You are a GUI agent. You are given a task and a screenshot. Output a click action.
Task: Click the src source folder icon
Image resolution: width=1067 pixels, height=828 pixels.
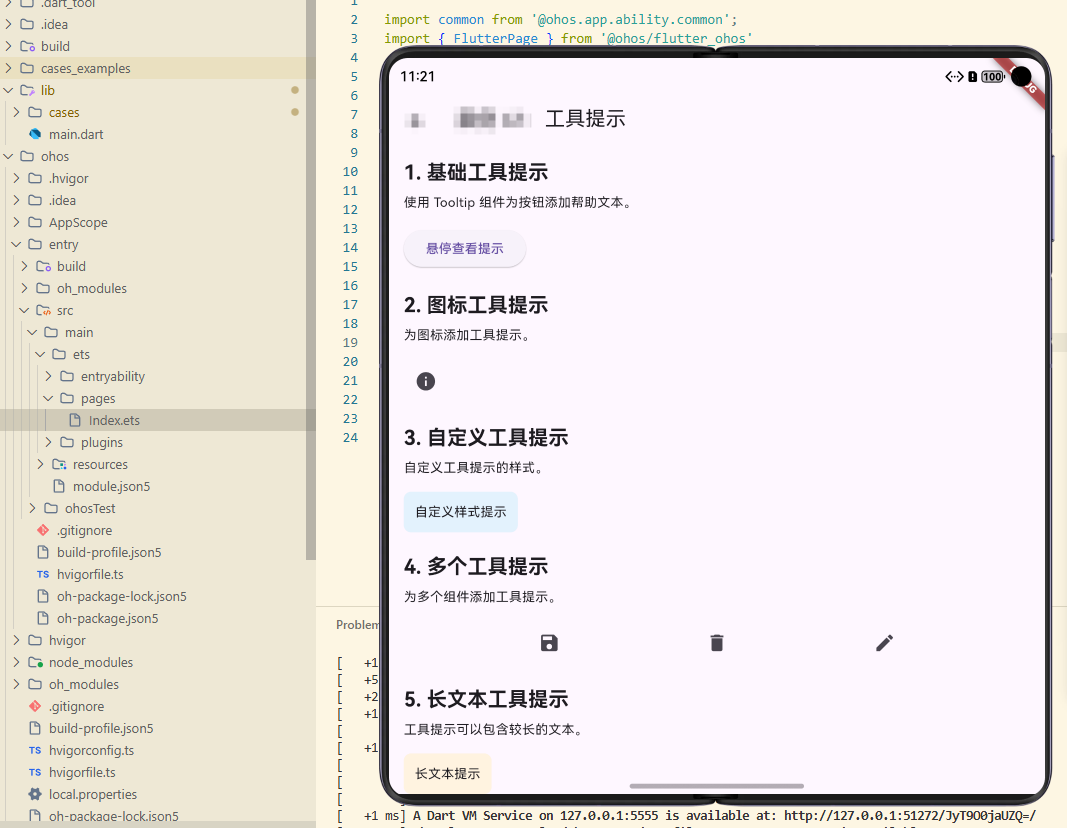[44, 310]
